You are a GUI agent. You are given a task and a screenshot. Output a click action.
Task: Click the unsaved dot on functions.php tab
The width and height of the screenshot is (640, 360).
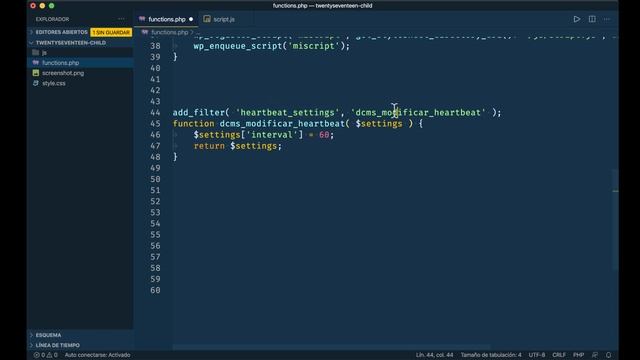point(191,19)
